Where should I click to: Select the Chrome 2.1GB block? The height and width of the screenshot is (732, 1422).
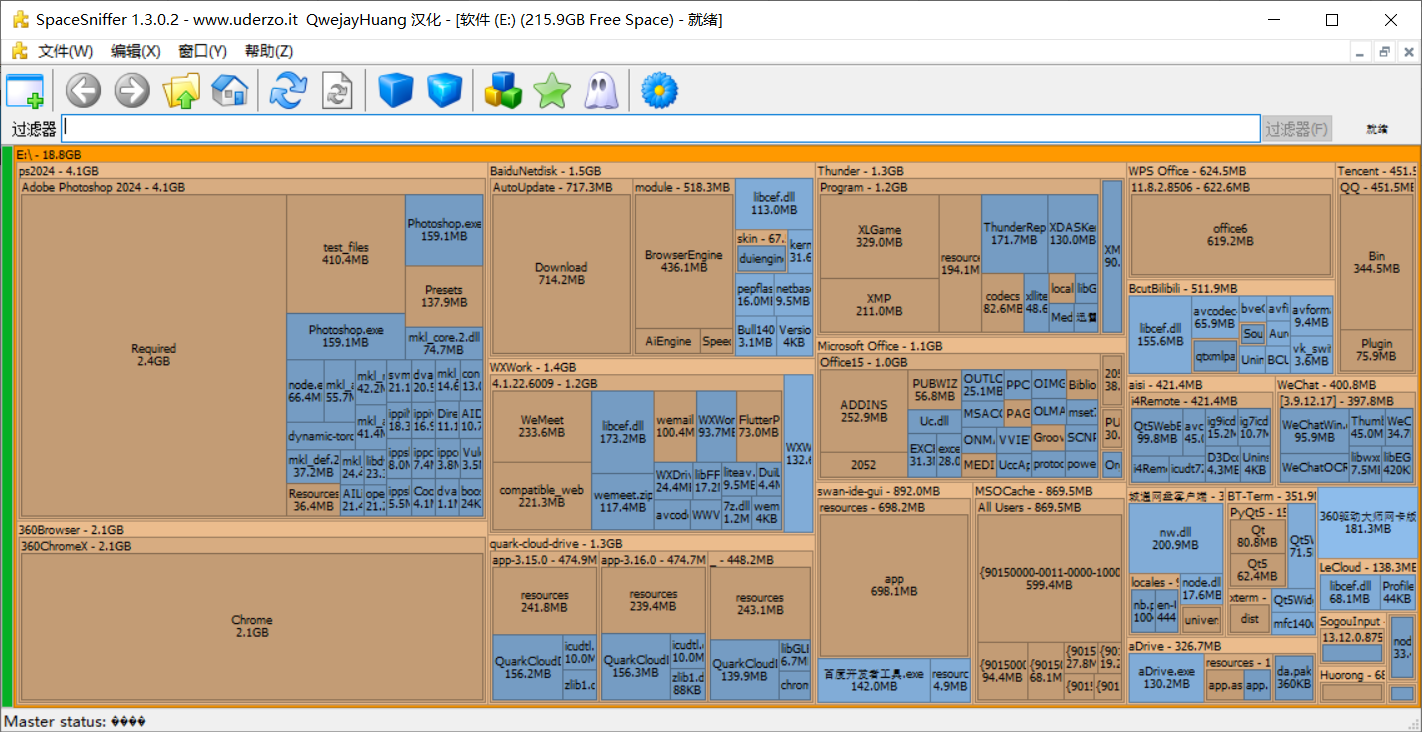251,626
